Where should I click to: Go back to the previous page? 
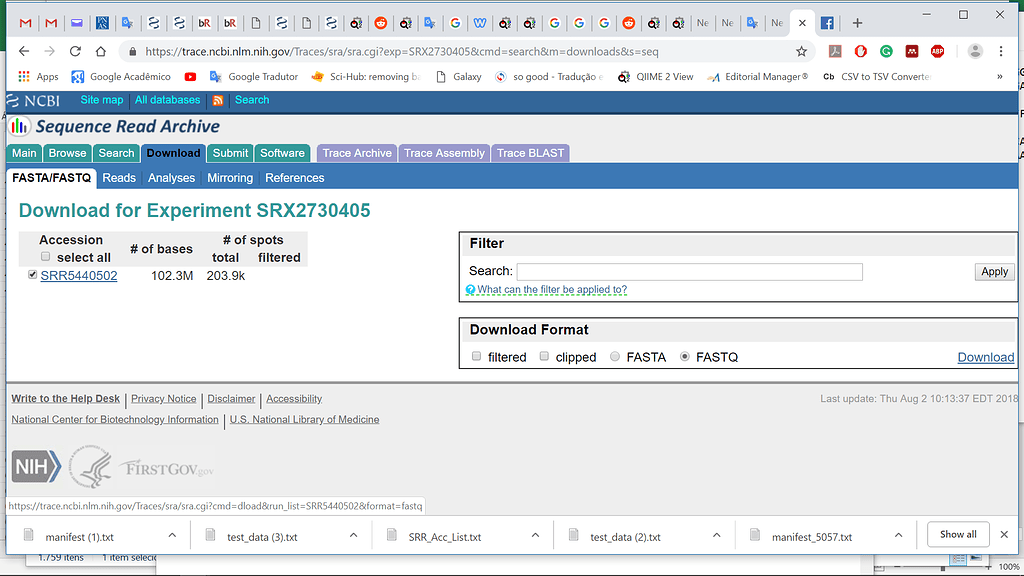(24, 52)
